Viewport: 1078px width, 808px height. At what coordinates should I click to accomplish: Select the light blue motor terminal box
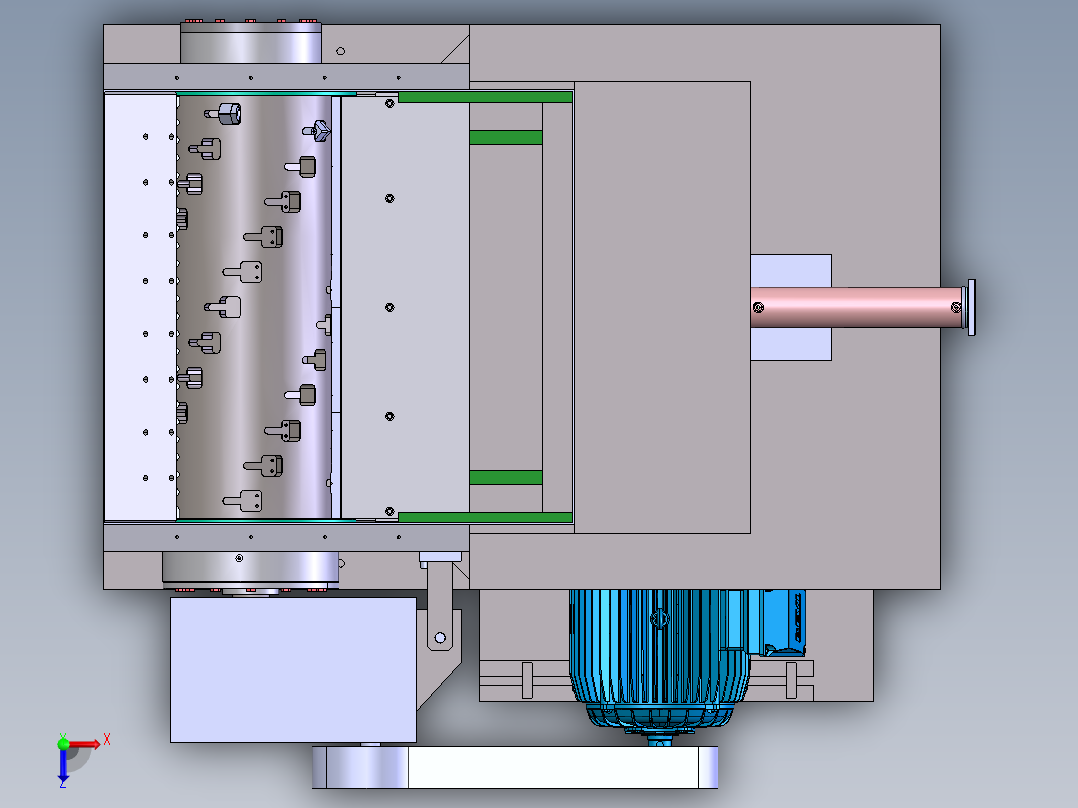(x=784, y=622)
